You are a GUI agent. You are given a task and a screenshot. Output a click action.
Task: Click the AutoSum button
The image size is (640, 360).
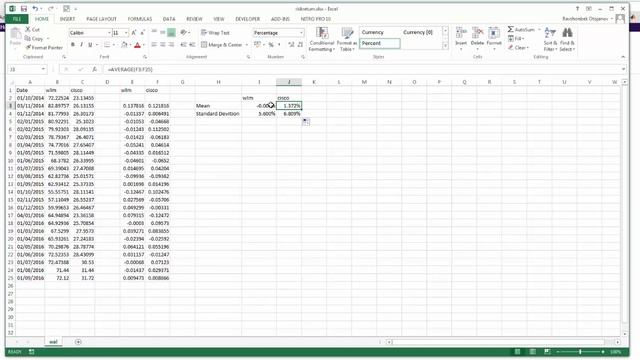click(x=521, y=29)
